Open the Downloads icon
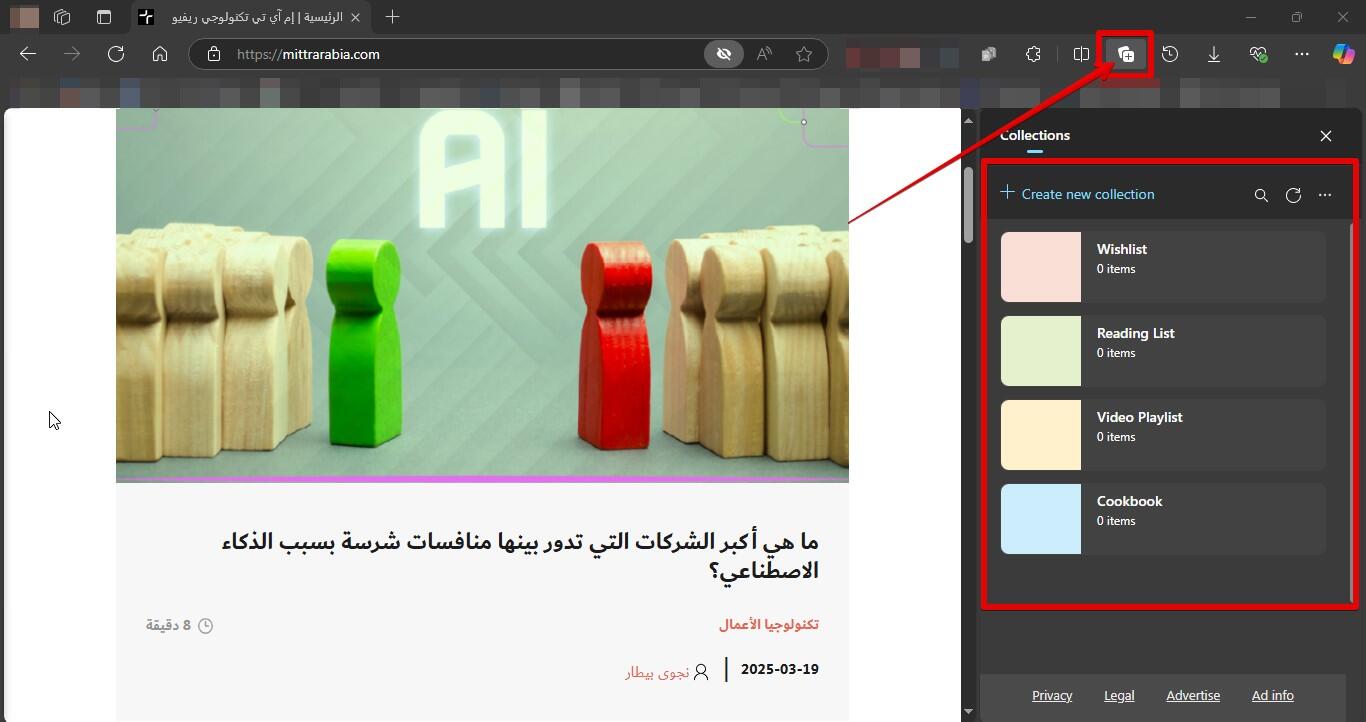This screenshot has height=722, width=1366. point(1214,54)
